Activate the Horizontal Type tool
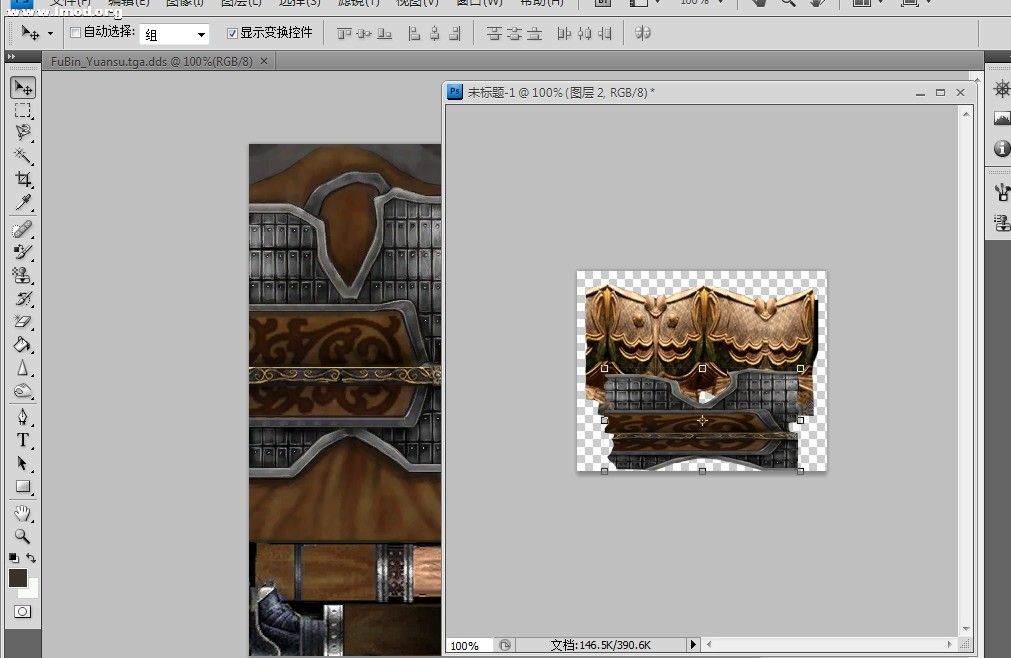Image resolution: width=1011 pixels, height=658 pixels. tap(22, 440)
